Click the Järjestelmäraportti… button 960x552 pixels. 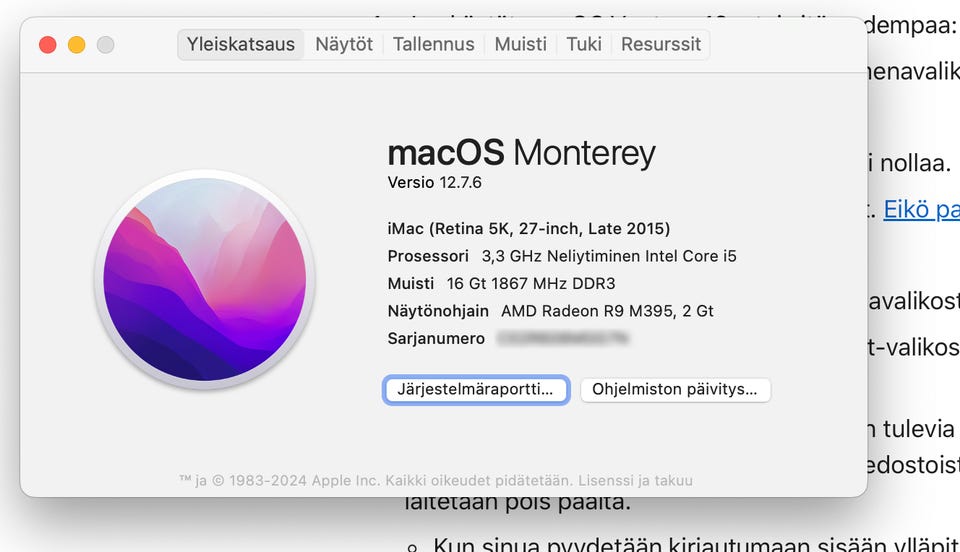pos(476,389)
